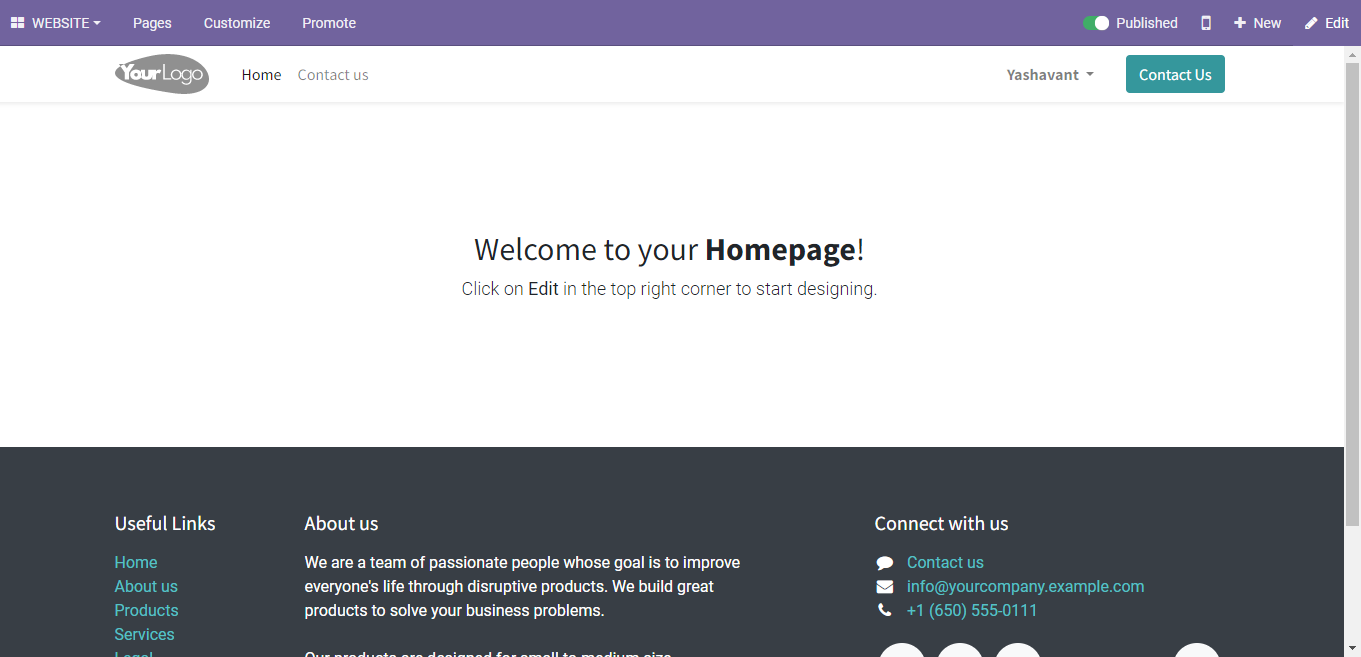Screen dimensions: 1361x657
Task: Open the Customize menu
Action: coord(237,23)
